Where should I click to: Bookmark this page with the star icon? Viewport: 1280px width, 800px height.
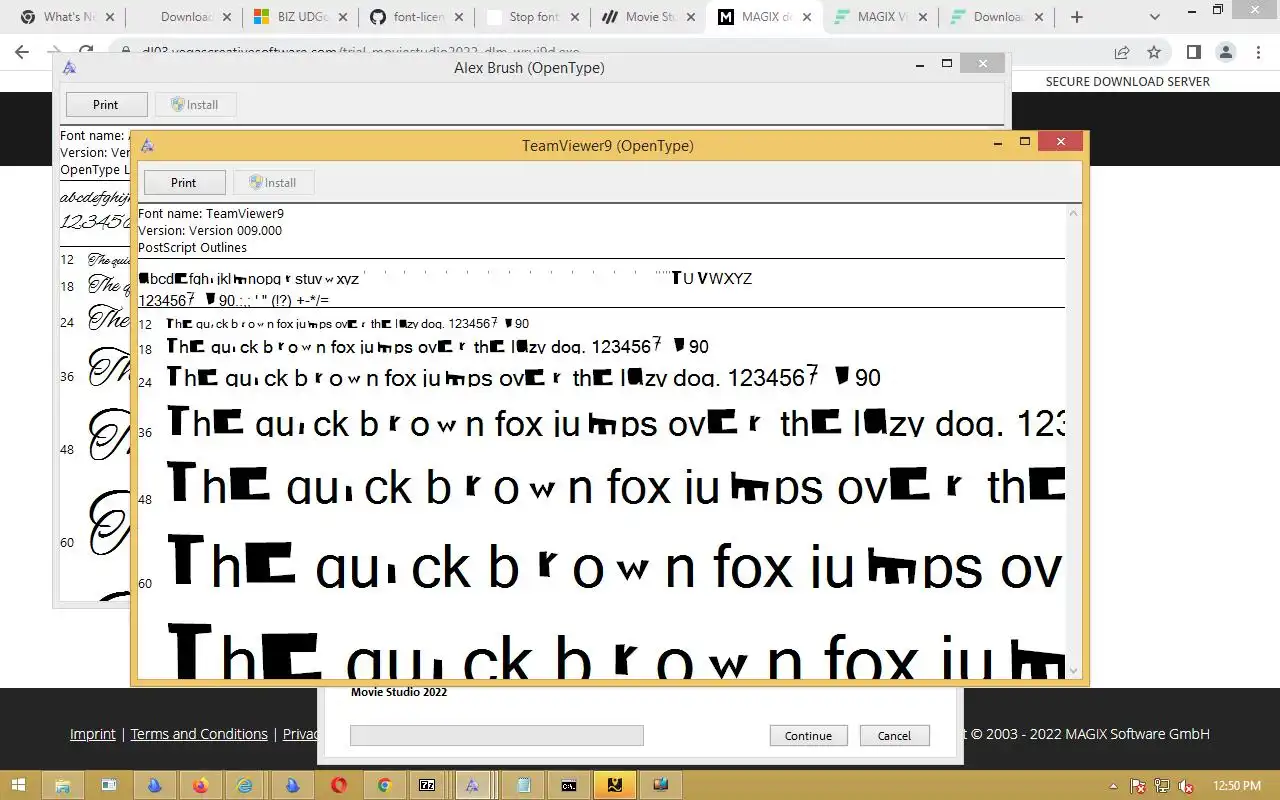1154,52
